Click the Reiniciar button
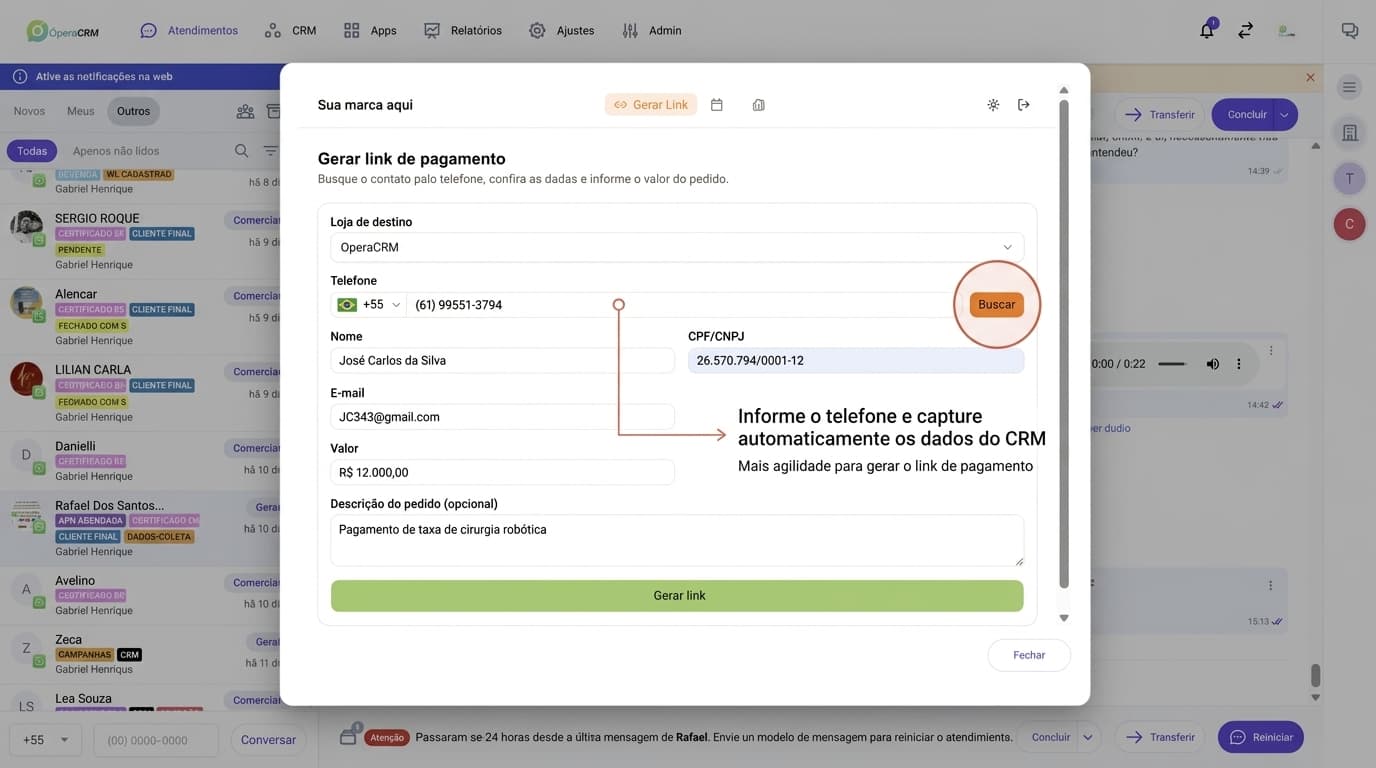Viewport: 1376px width, 768px height. click(1261, 737)
